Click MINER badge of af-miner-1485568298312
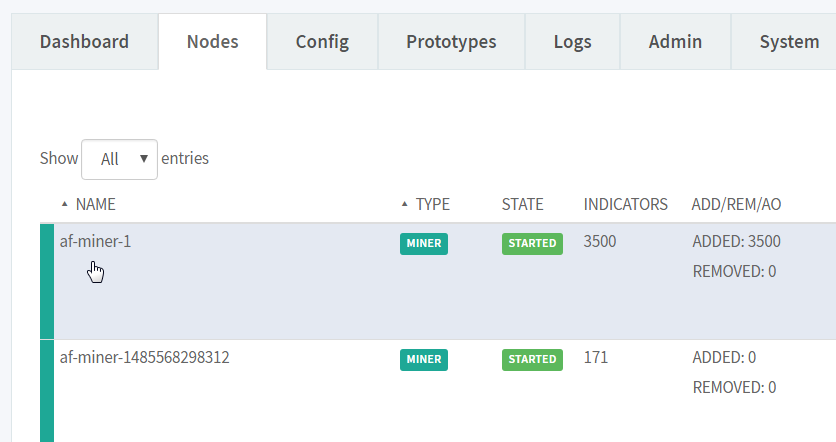Screen dimensions: 836x442 (x=424, y=359)
